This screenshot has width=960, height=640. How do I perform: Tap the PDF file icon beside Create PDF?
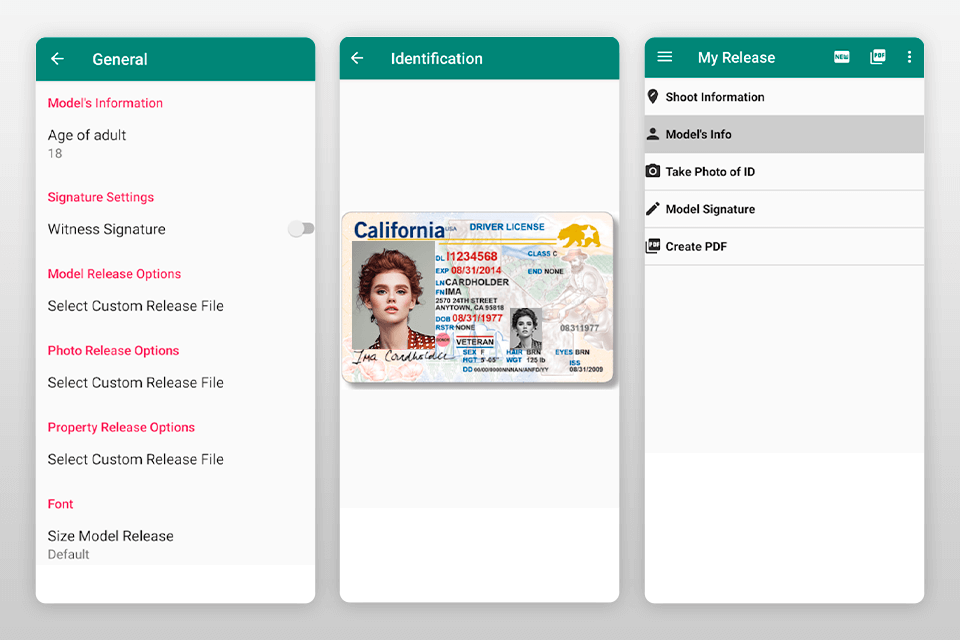pos(653,246)
